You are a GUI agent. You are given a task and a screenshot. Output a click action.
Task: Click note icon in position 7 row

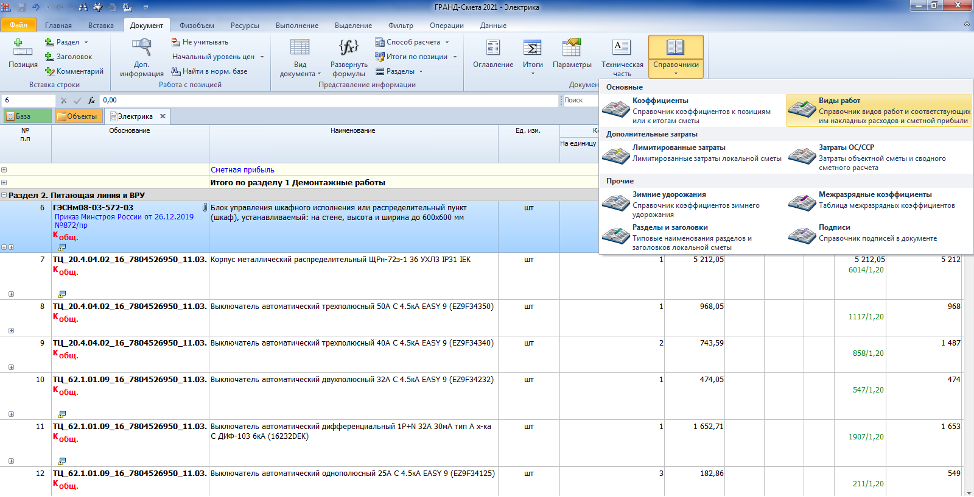point(61,294)
